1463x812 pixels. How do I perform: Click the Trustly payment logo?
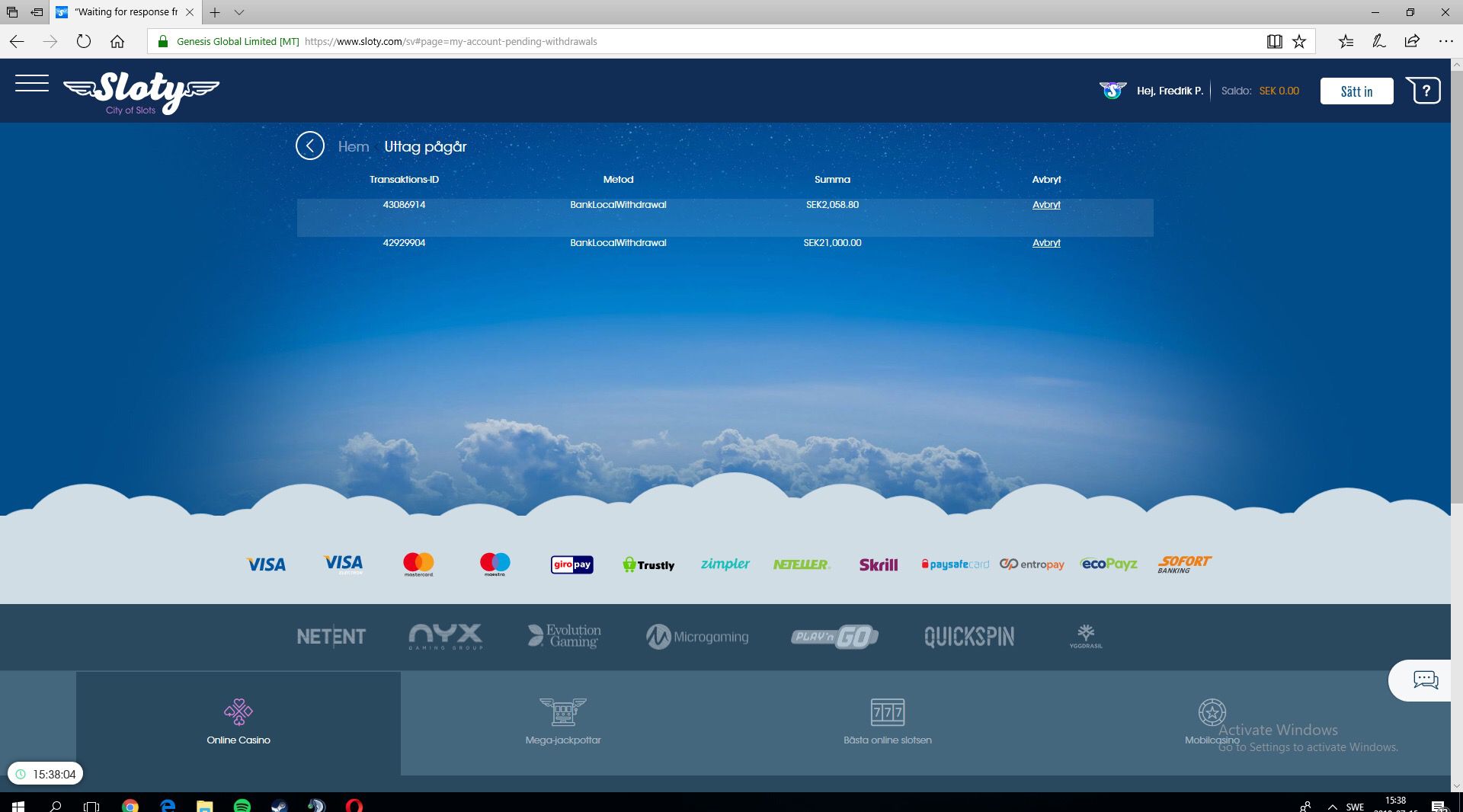[x=648, y=564]
